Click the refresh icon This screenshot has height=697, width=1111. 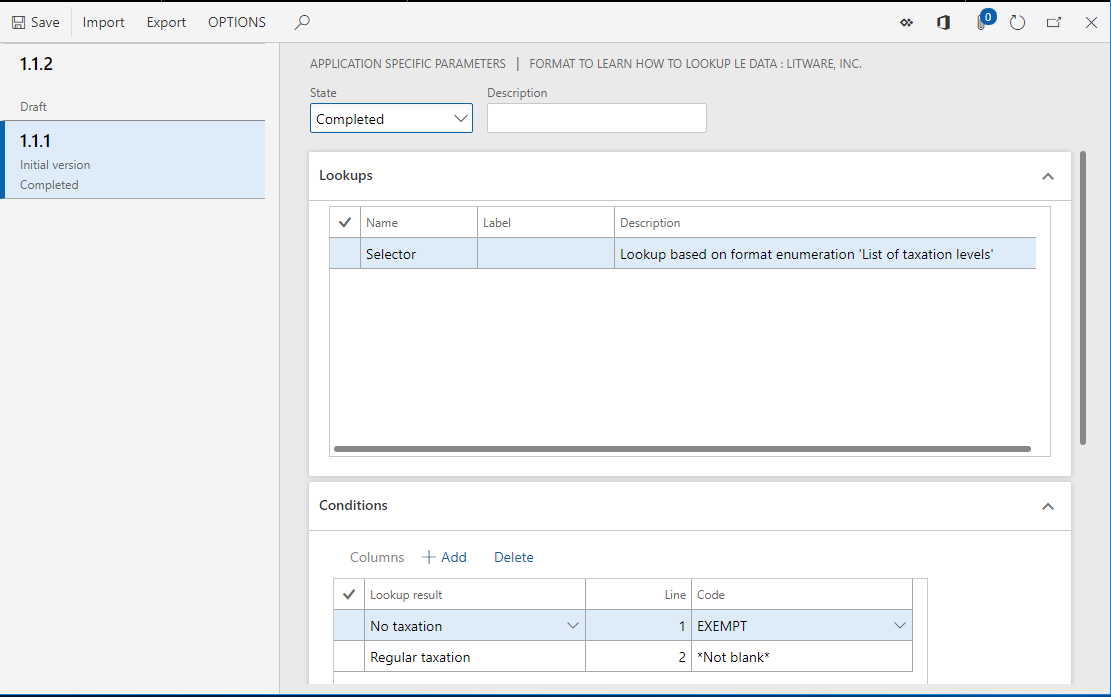tap(1017, 23)
